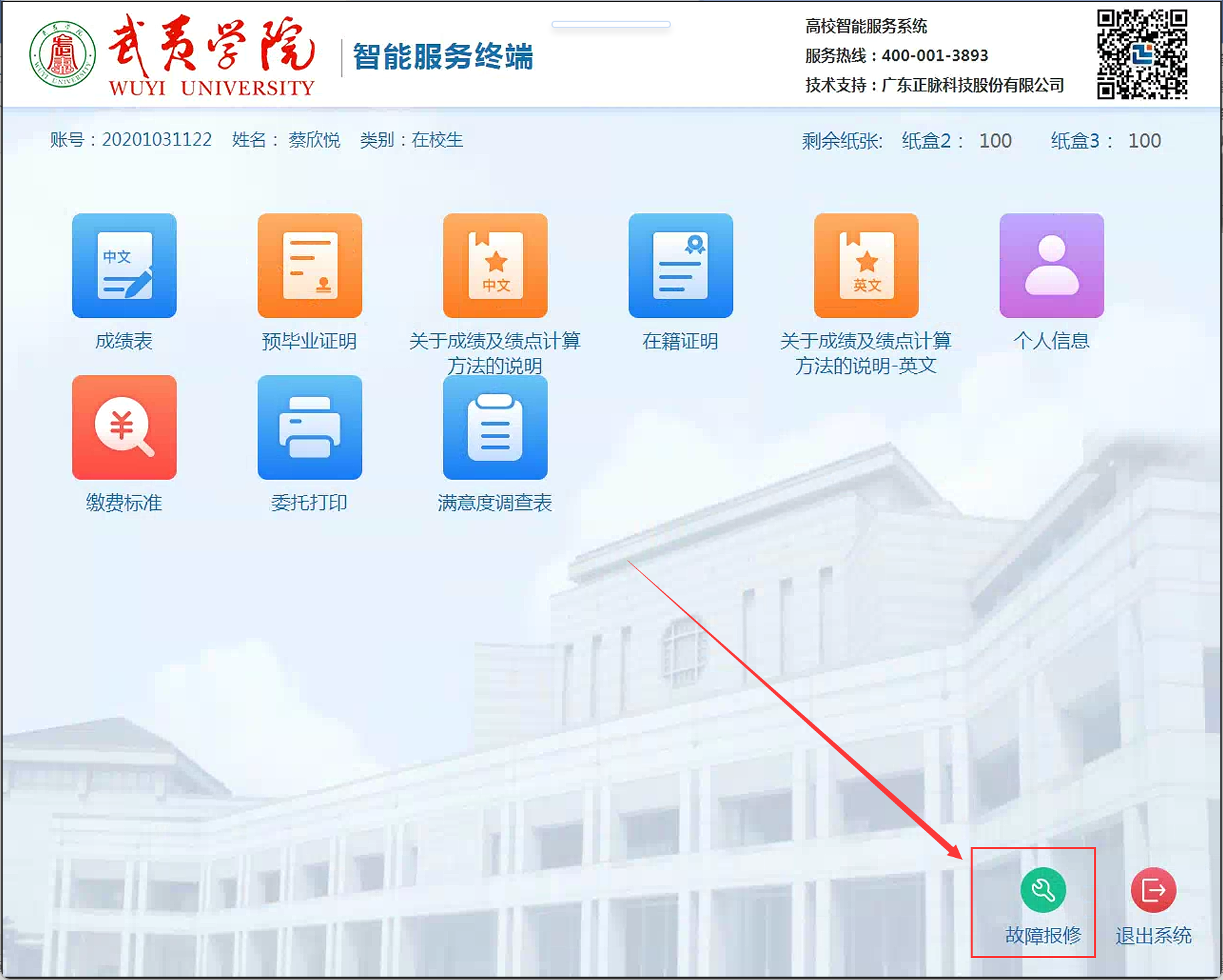Open the 委托打印 printer icon
The width and height of the screenshot is (1223, 980).
pyautogui.click(x=310, y=427)
